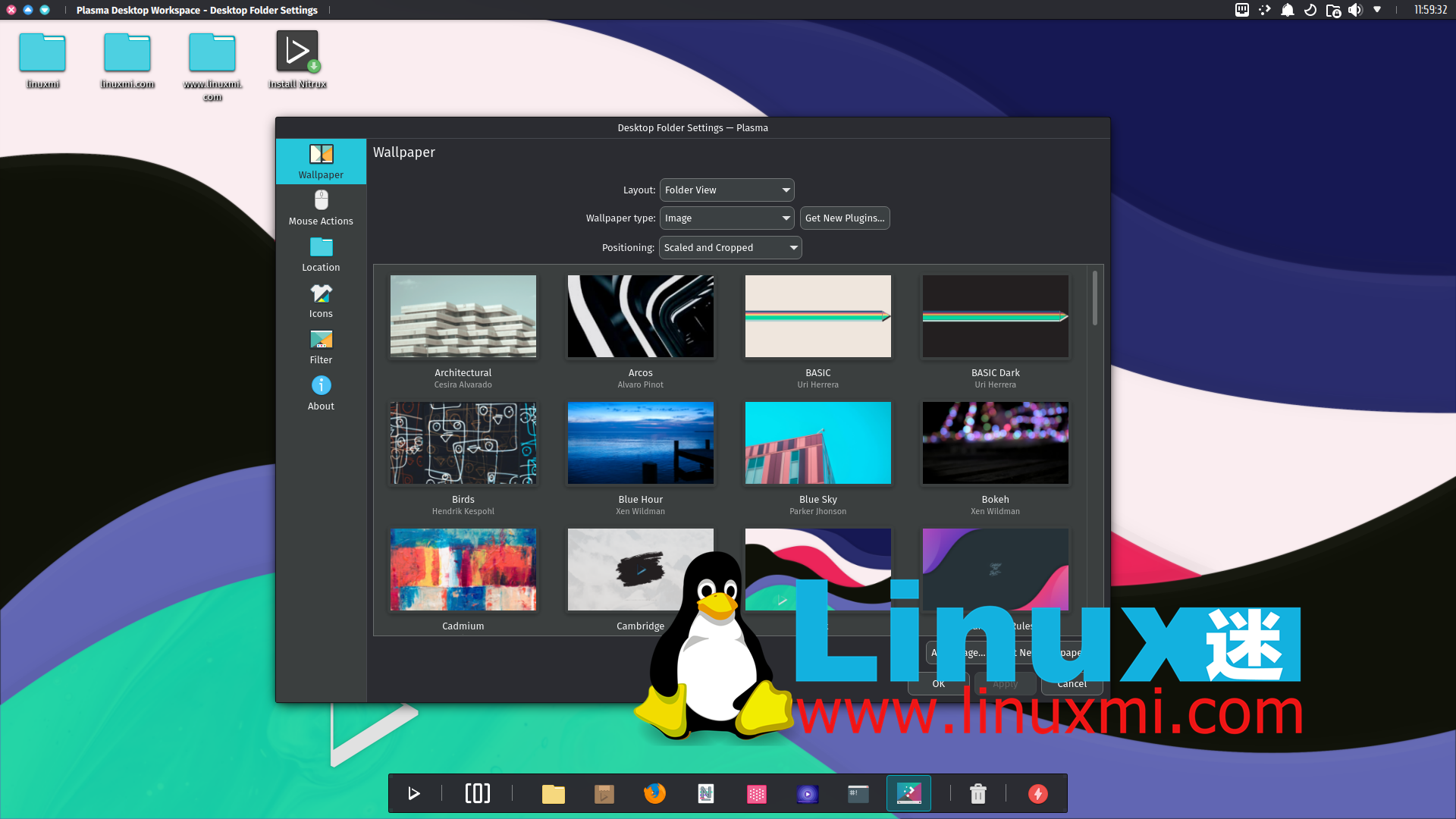Screen dimensions: 1456x819
Task: Click the OK button in settings dialog
Action: [x=938, y=683]
